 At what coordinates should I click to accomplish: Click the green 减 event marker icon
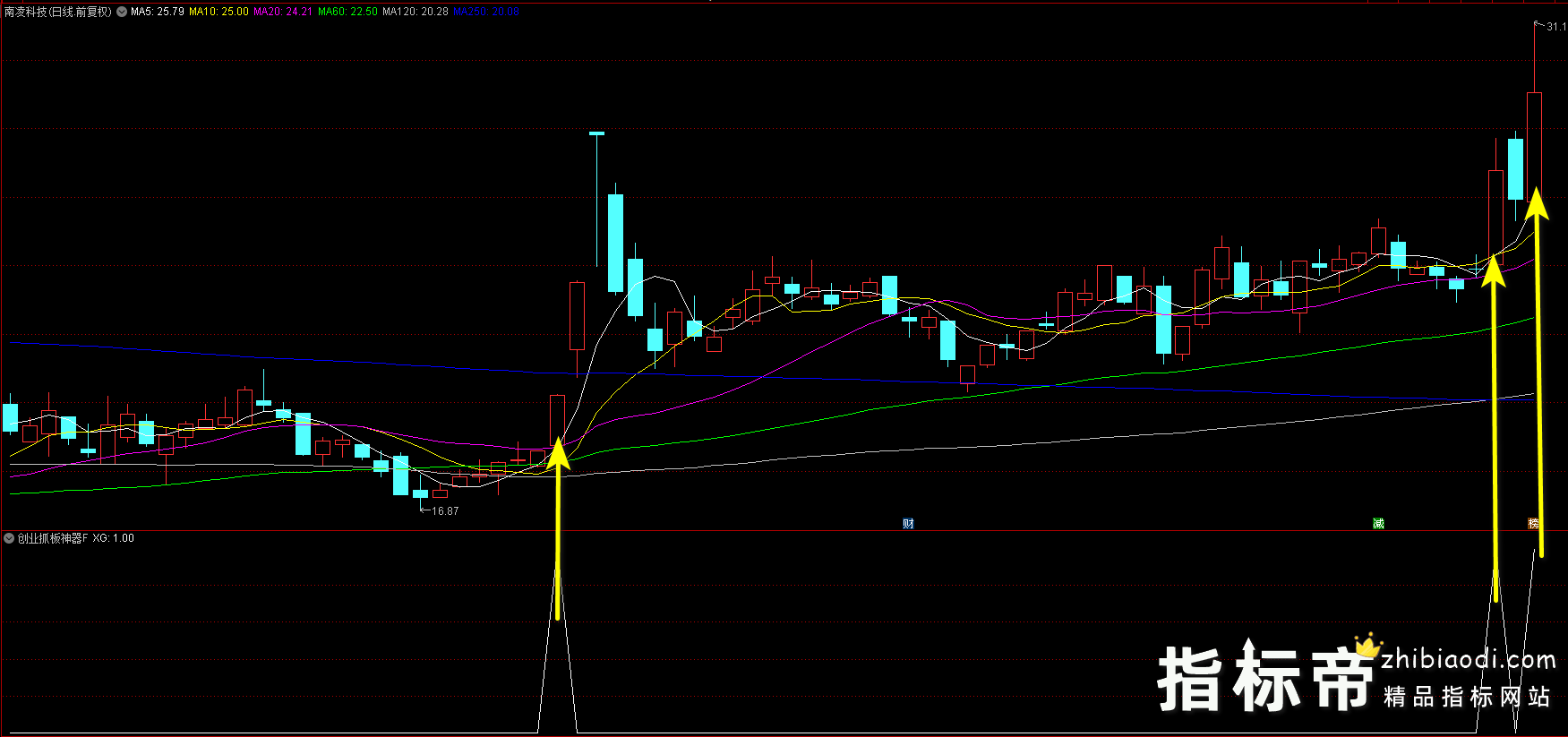pos(1378,523)
